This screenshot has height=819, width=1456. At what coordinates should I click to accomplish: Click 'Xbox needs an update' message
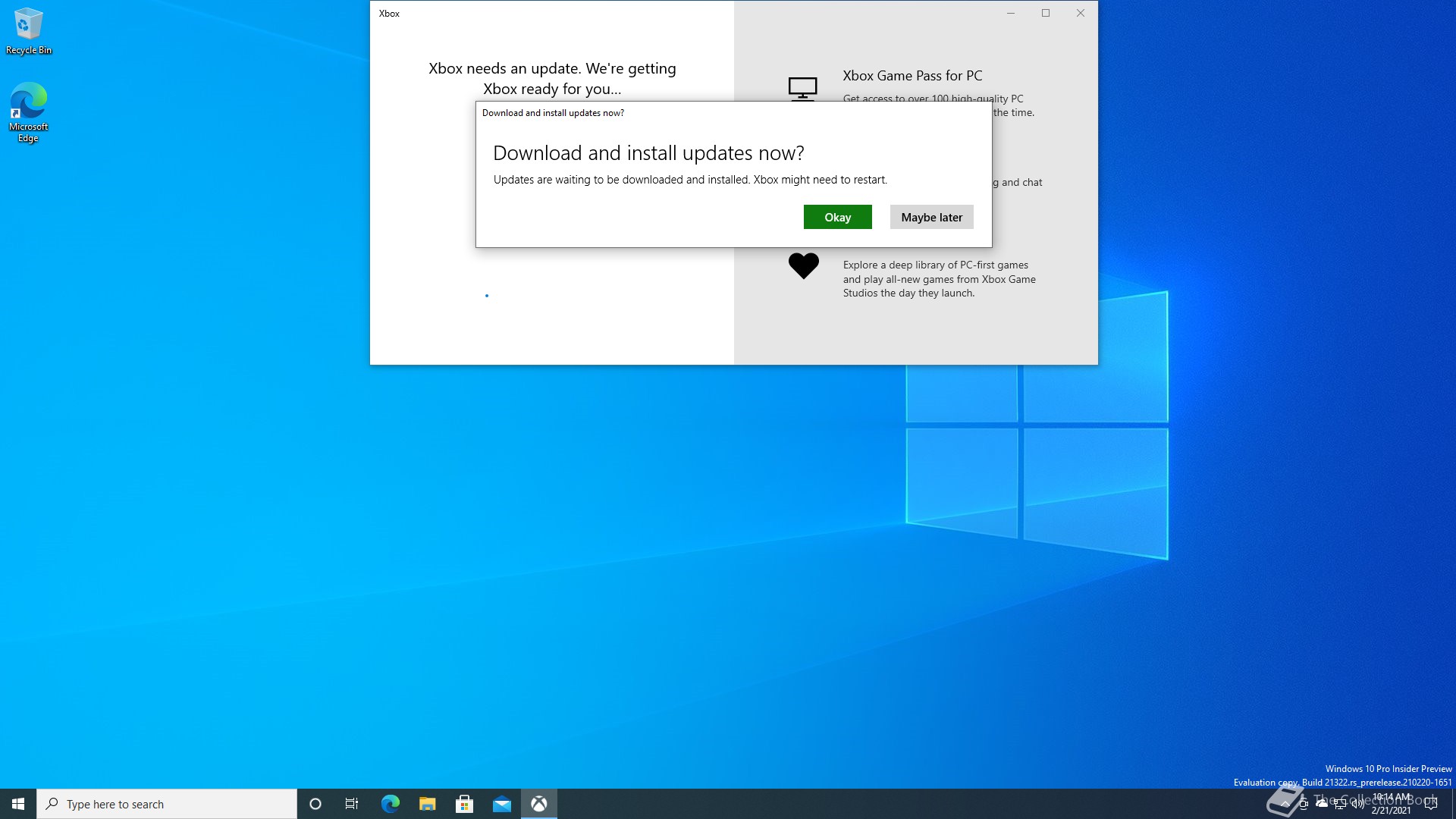[552, 78]
